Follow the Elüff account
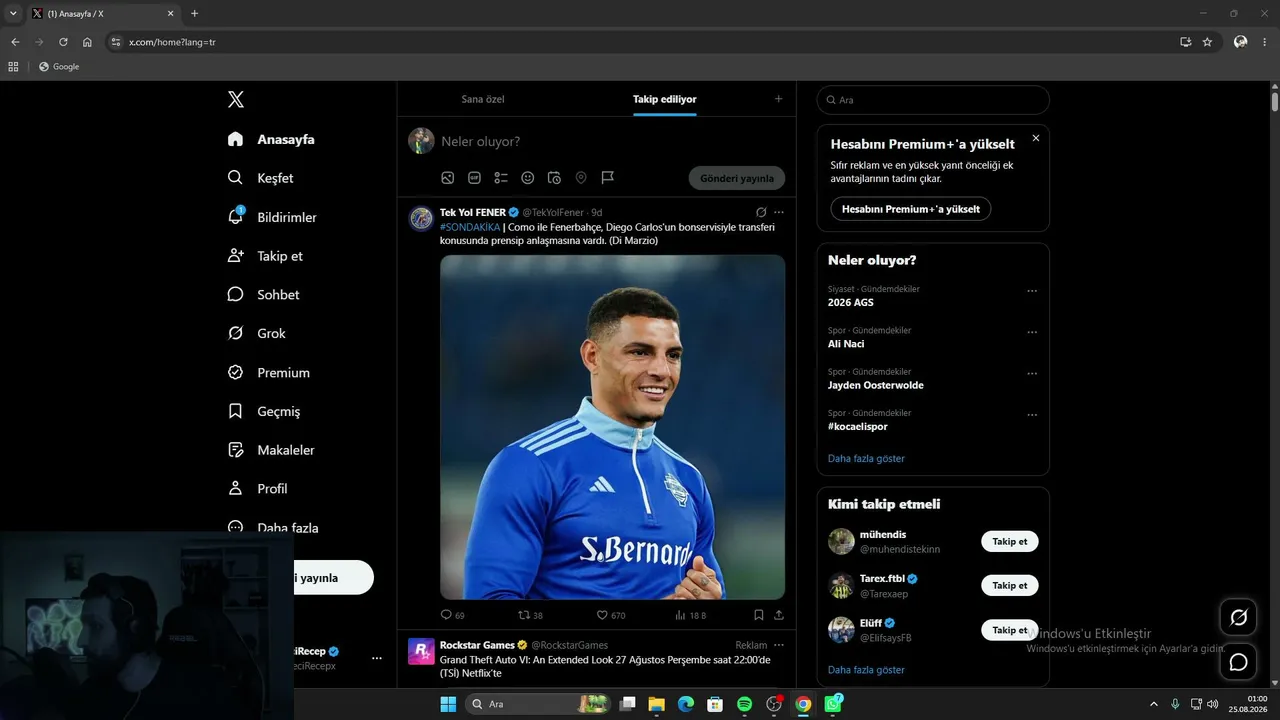 pos(1010,630)
